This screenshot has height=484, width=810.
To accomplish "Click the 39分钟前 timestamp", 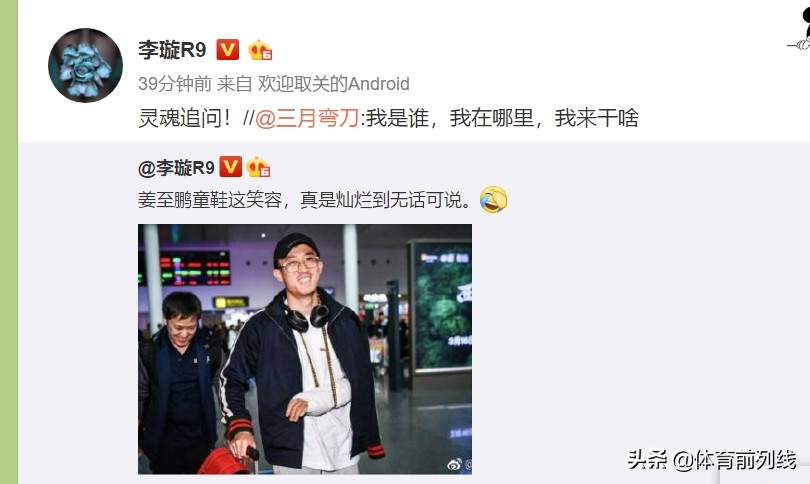I will (175, 84).
